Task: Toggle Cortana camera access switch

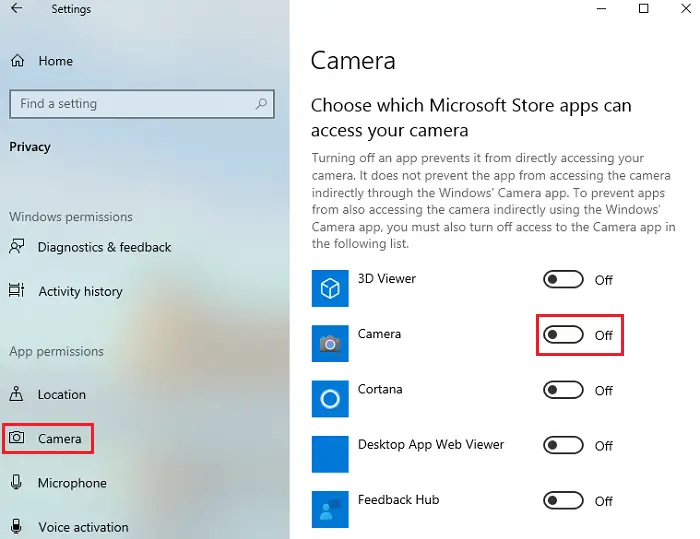Action: click(563, 390)
